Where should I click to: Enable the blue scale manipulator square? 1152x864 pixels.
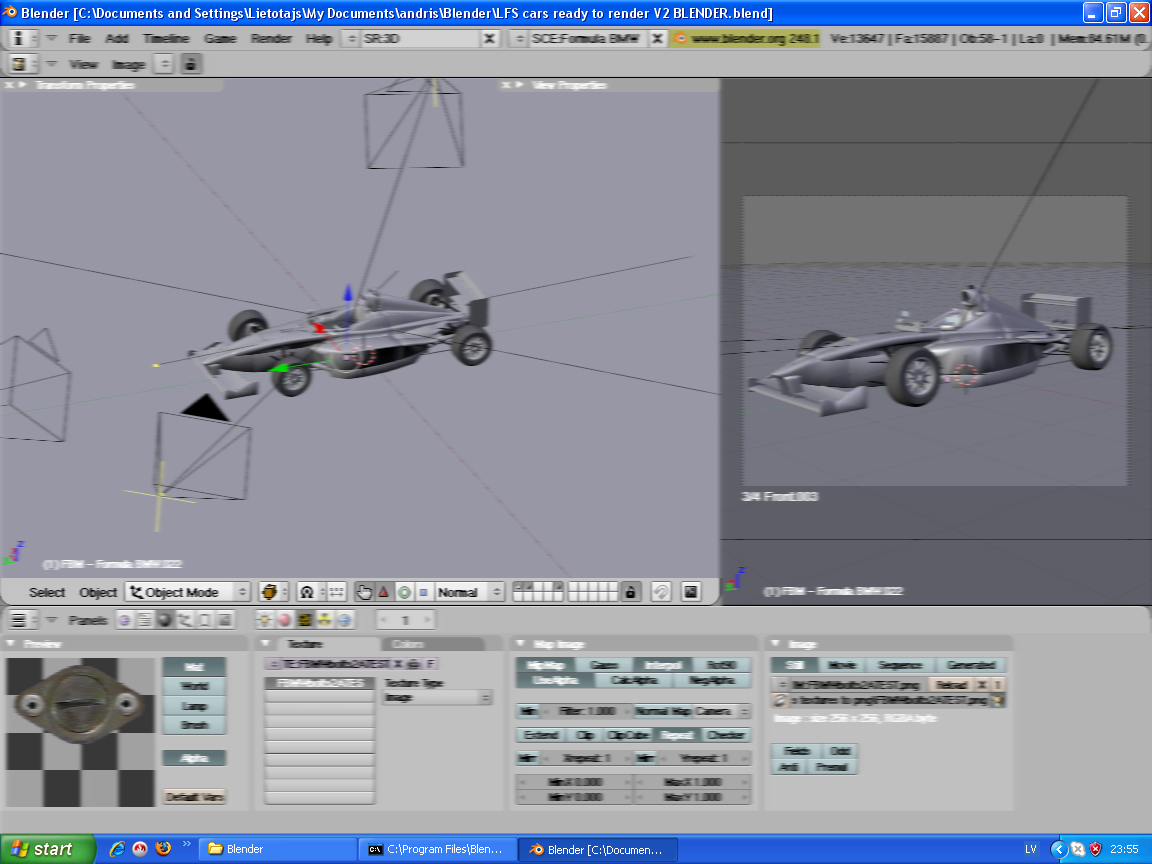(423, 591)
